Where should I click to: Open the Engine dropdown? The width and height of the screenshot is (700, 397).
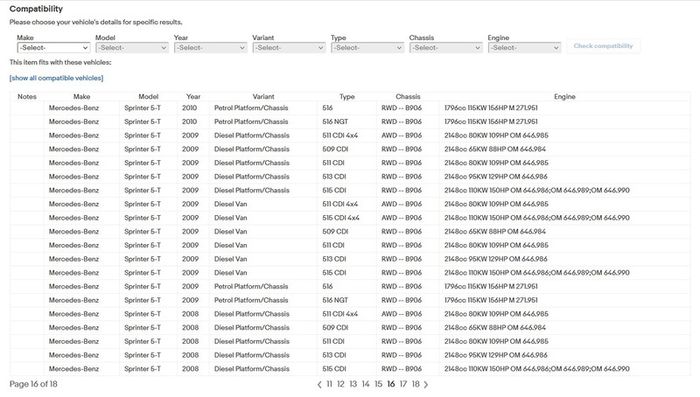(x=524, y=47)
